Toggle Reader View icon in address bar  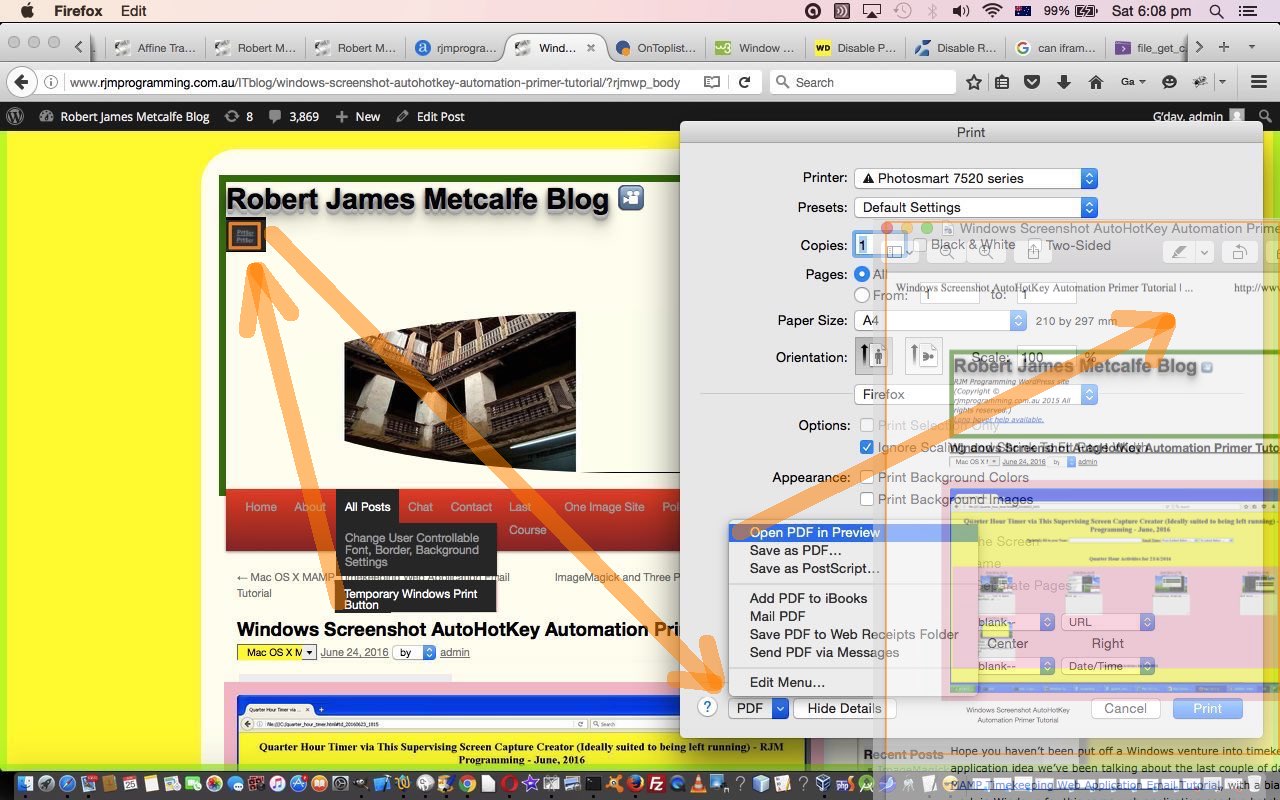pos(712,82)
